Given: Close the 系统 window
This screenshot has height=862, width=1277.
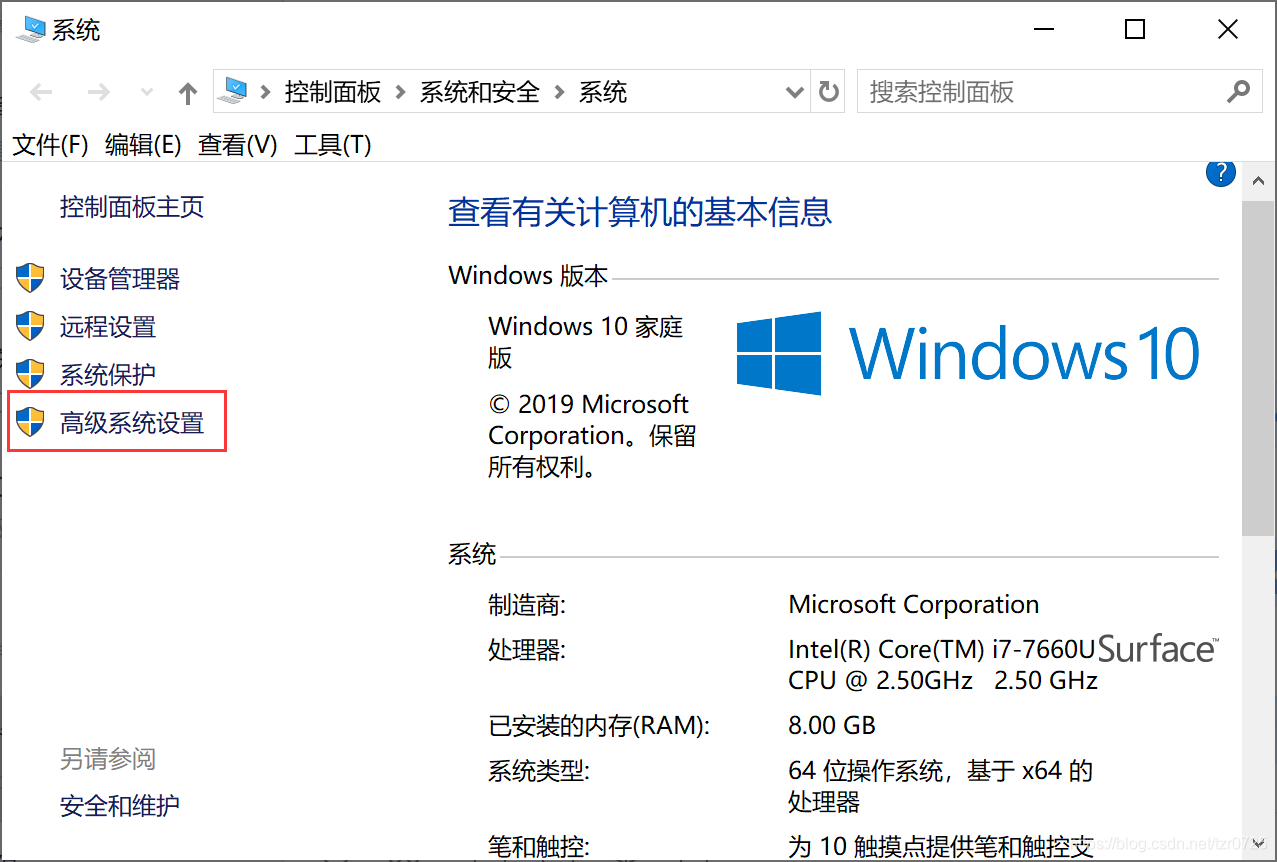Looking at the screenshot, I should coord(1228,30).
